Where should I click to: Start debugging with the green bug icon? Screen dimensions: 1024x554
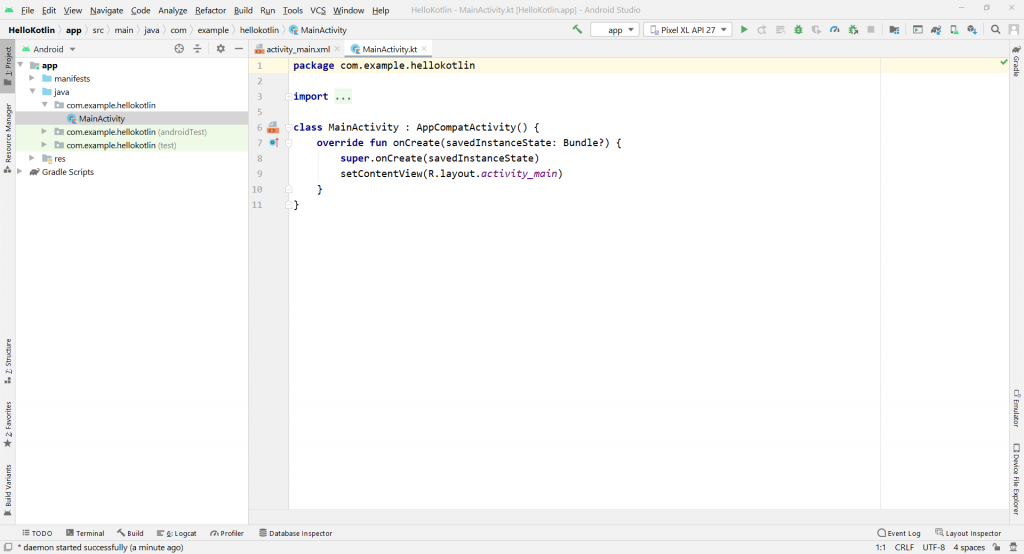[x=798, y=30]
